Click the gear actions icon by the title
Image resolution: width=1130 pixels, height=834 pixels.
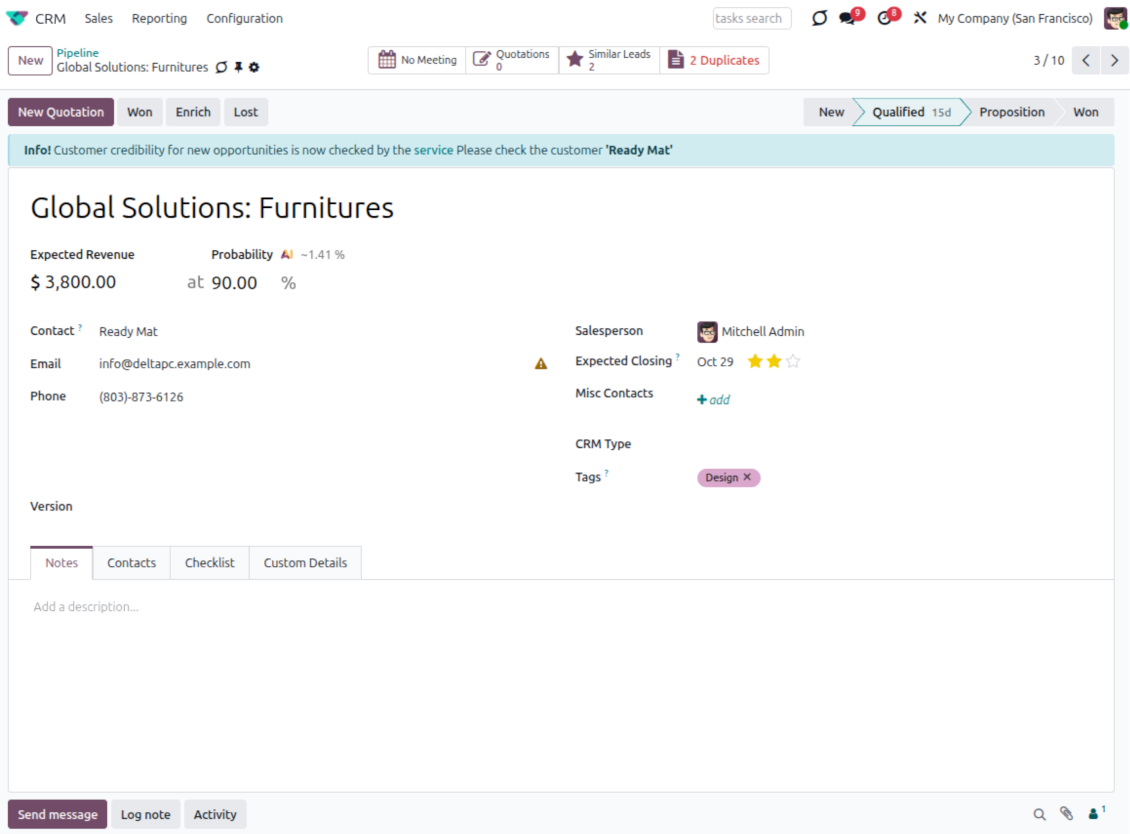click(254, 67)
